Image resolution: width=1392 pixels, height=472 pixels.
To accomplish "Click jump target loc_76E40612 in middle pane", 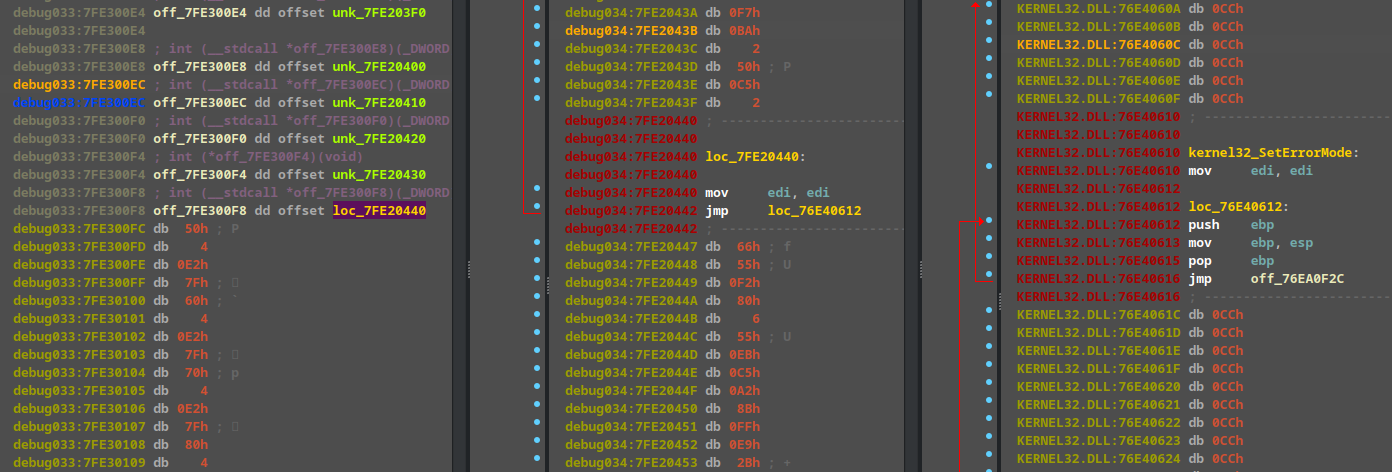I will [x=815, y=211].
